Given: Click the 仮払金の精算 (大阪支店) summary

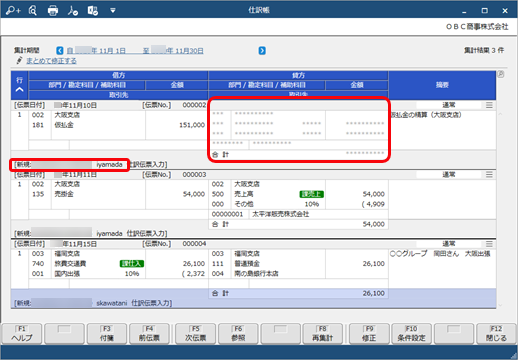Looking at the screenshot, I should [426, 115].
